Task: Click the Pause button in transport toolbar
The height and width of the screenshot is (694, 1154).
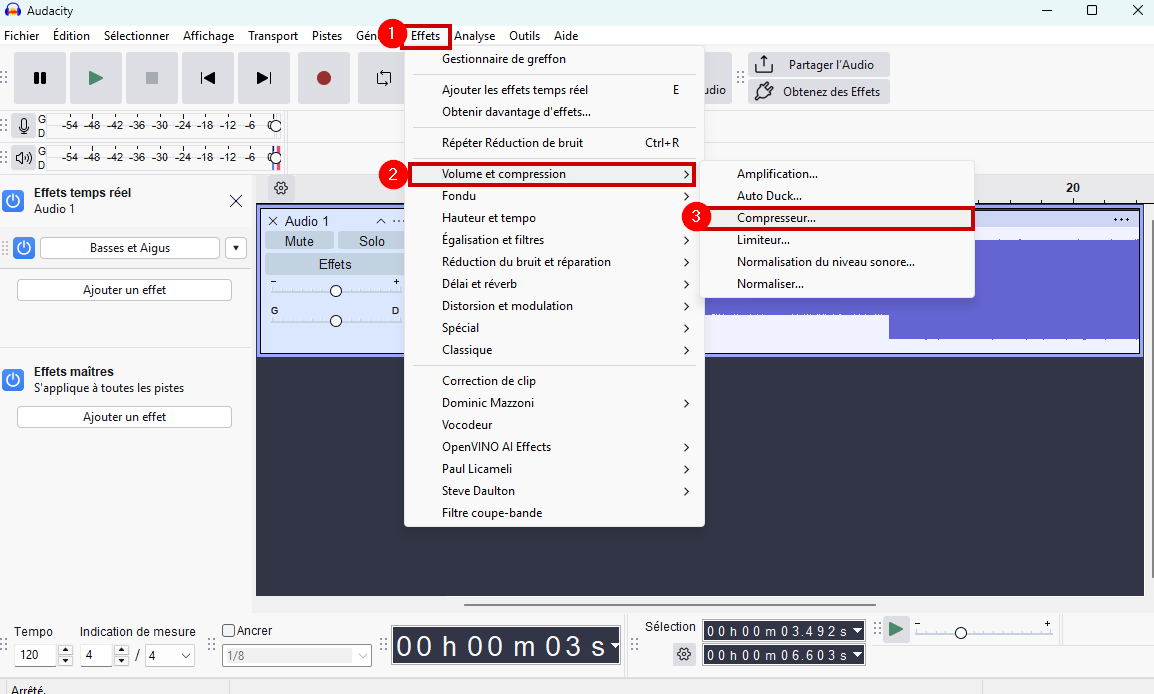Action: coord(40,78)
